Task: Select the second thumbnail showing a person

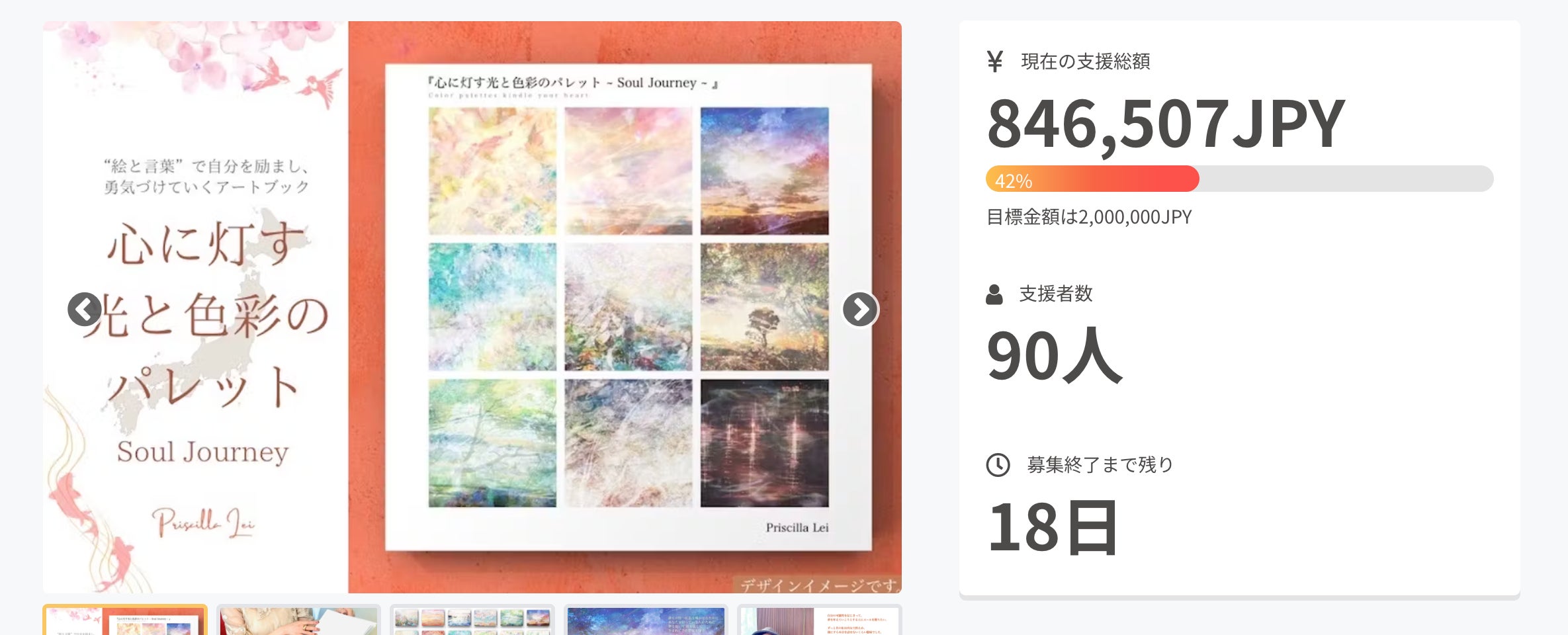Action: pos(298,620)
